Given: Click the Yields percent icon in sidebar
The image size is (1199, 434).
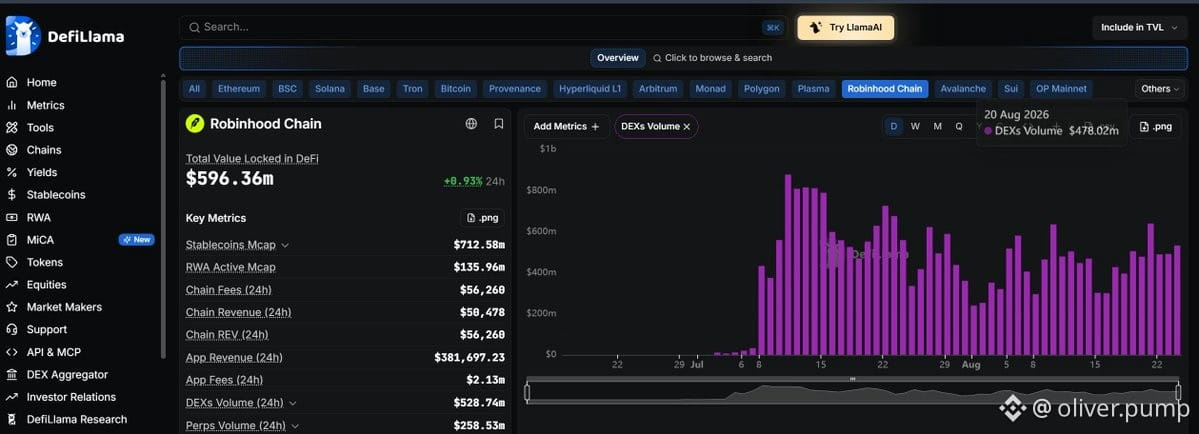Looking at the screenshot, I should click(x=11, y=173).
